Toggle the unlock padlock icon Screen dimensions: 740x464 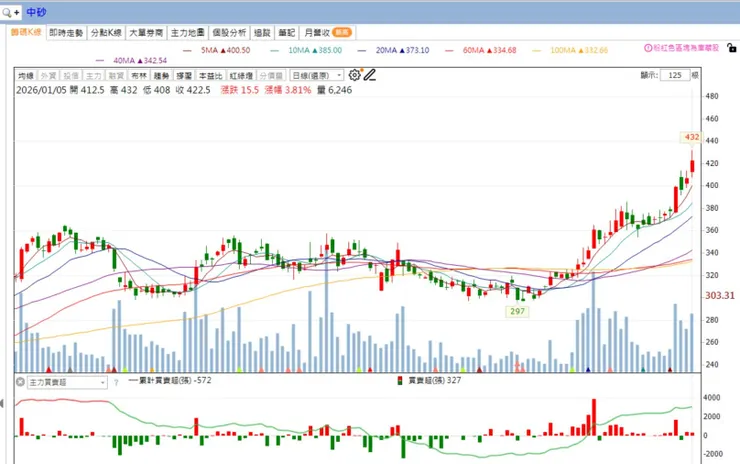pos(731,48)
